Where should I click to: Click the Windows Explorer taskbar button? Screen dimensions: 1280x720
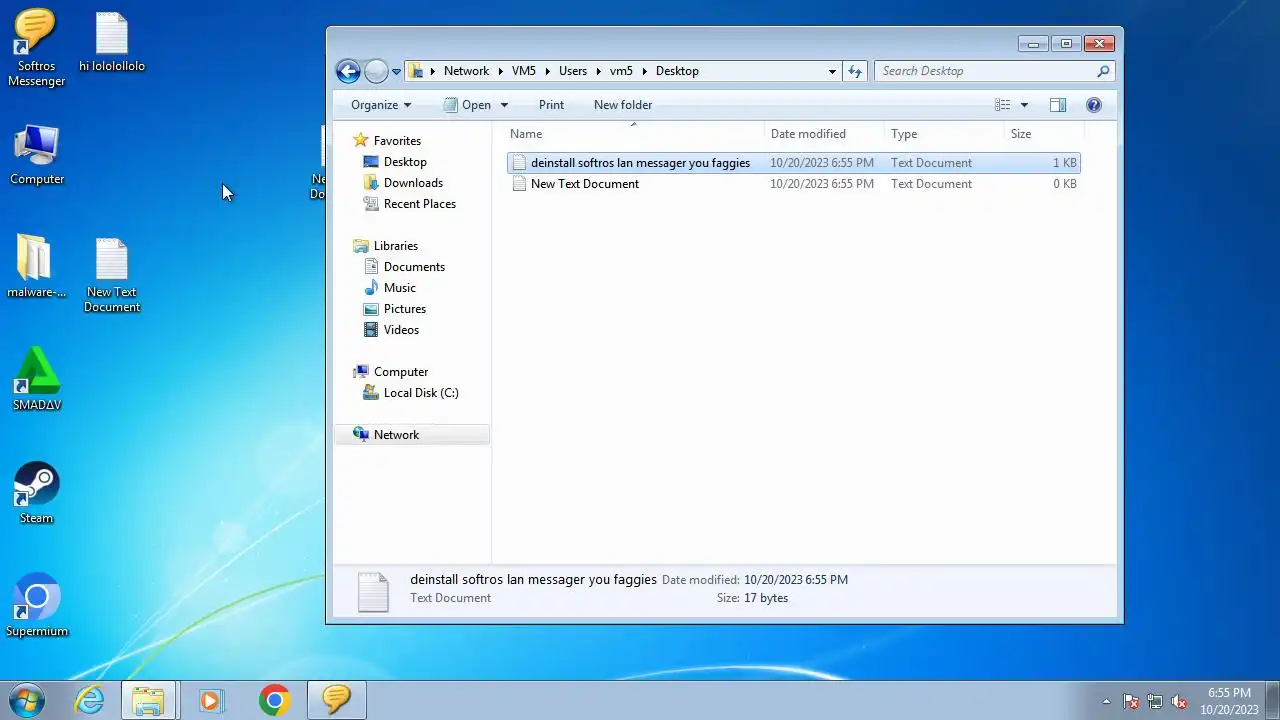point(149,700)
